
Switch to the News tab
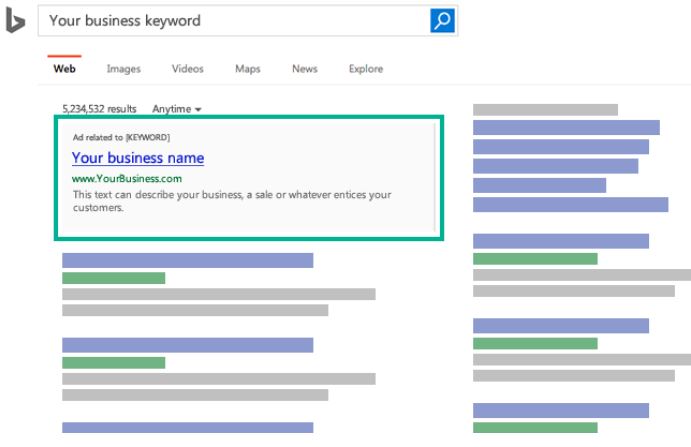click(x=305, y=69)
